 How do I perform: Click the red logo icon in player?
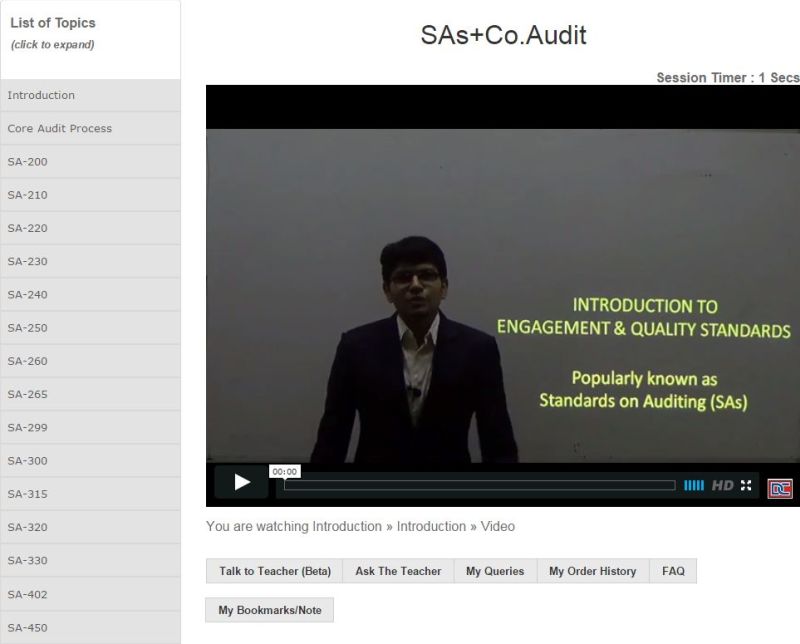(x=779, y=488)
